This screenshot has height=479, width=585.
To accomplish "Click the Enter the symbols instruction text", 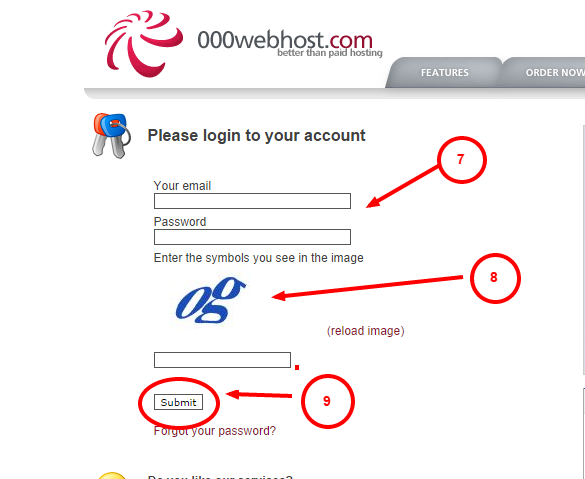I will click(x=259, y=258).
